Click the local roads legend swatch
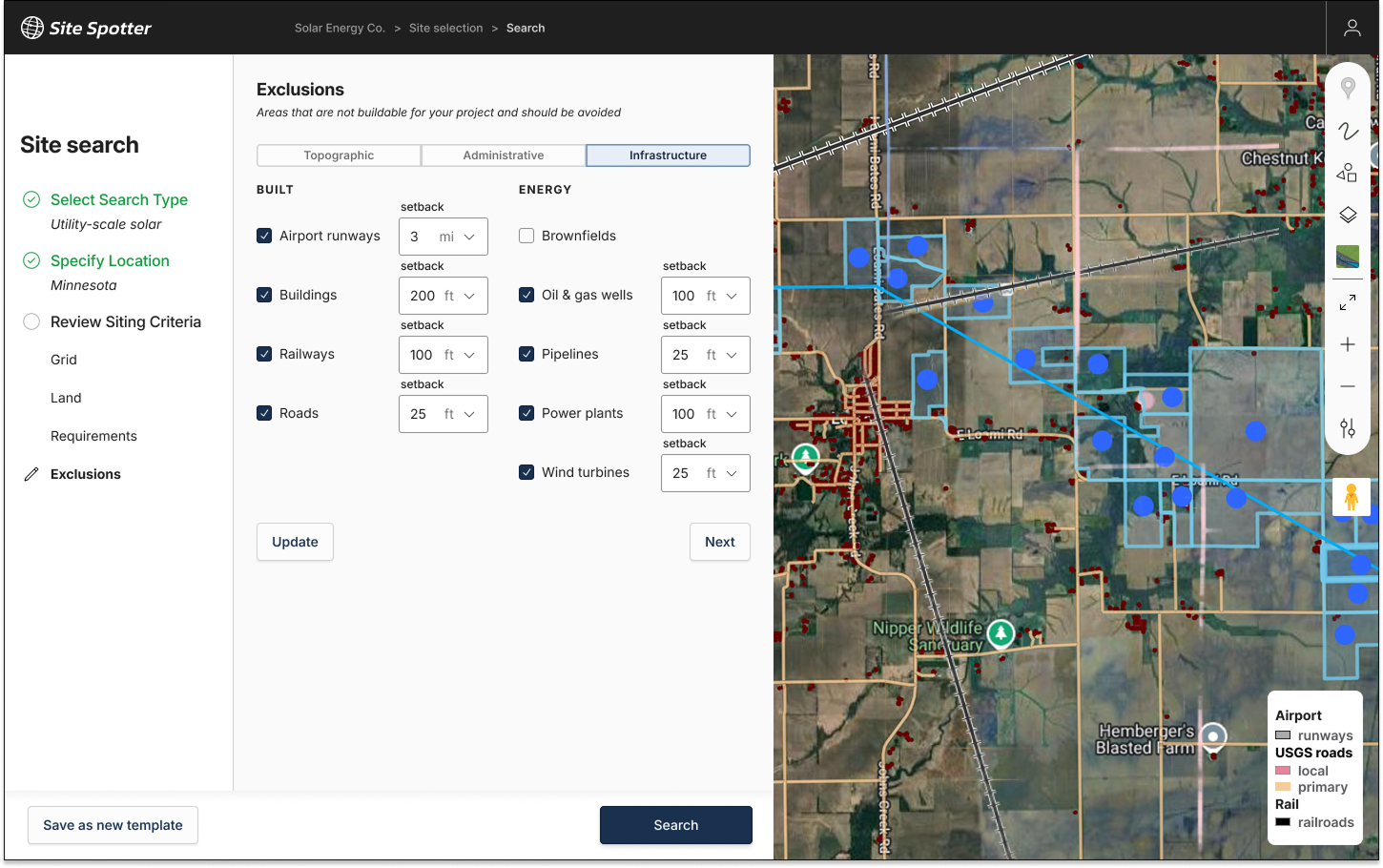Viewport: 1383px width, 868px height. pos(1283,770)
